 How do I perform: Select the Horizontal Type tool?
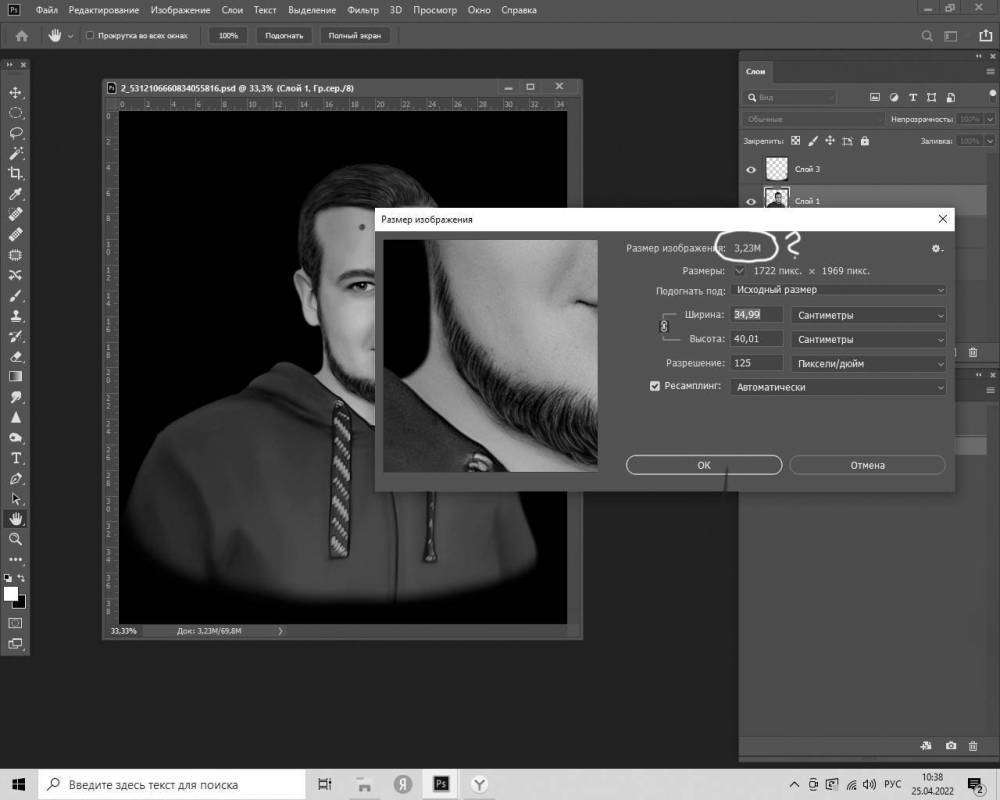16,457
